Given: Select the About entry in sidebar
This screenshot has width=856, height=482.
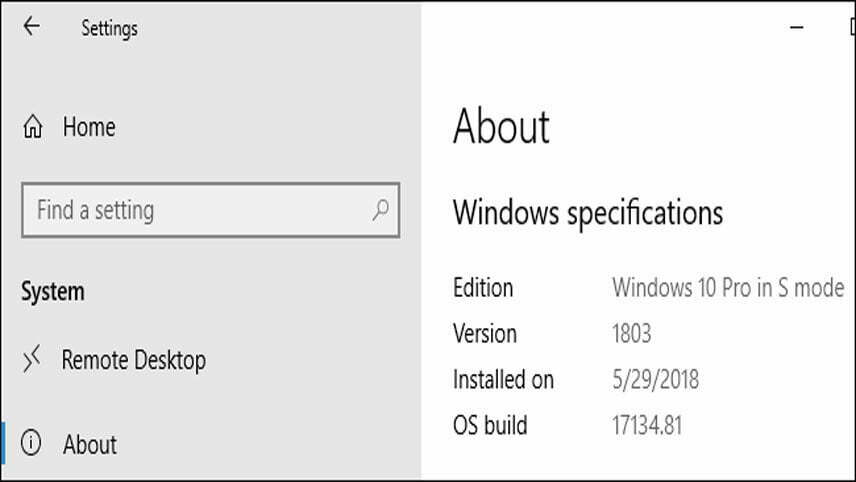Looking at the screenshot, I should pos(90,444).
